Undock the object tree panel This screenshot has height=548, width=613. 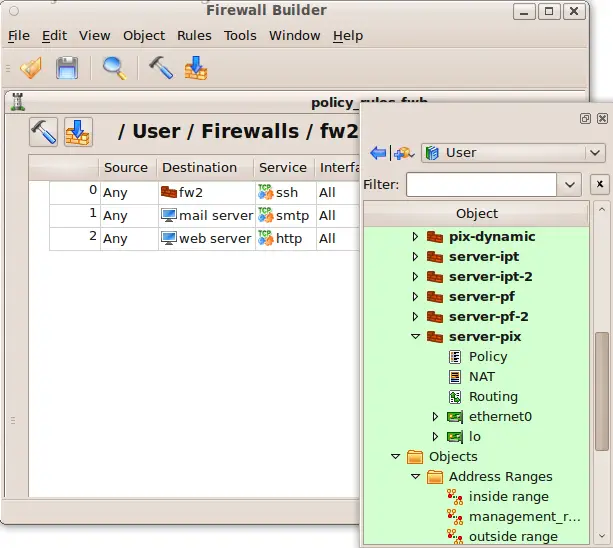pos(585,118)
